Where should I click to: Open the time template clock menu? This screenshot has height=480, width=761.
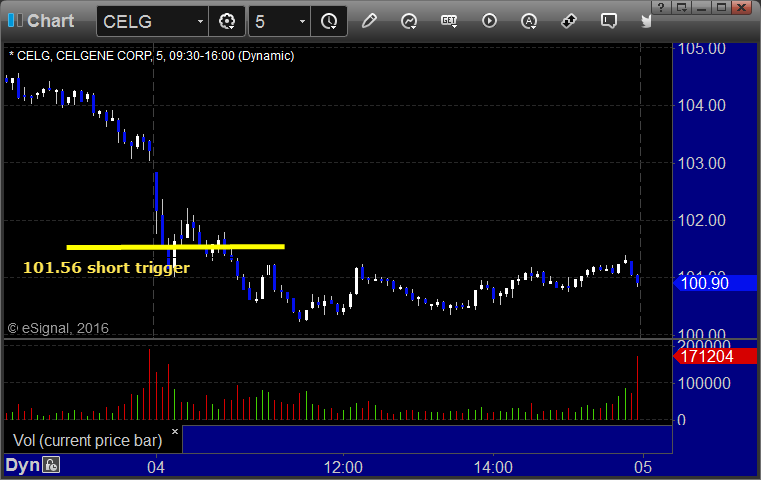coord(329,21)
